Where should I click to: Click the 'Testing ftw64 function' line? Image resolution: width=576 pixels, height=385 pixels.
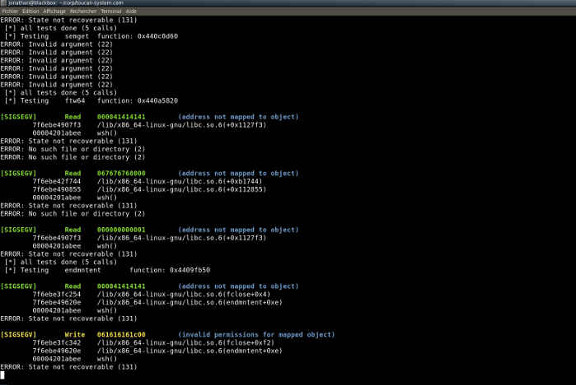coord(91,101)
